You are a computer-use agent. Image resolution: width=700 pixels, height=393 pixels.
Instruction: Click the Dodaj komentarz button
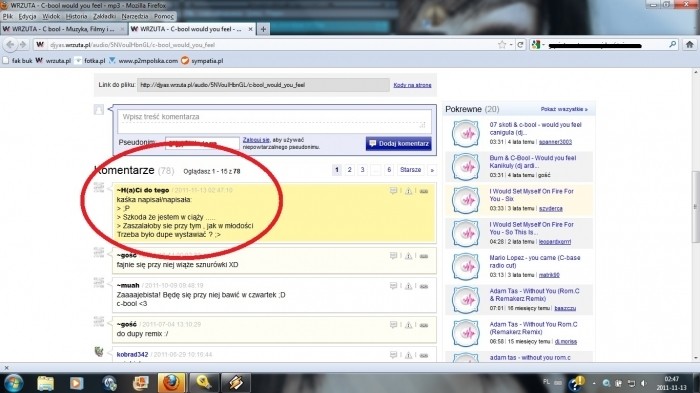tap(399, 143)
